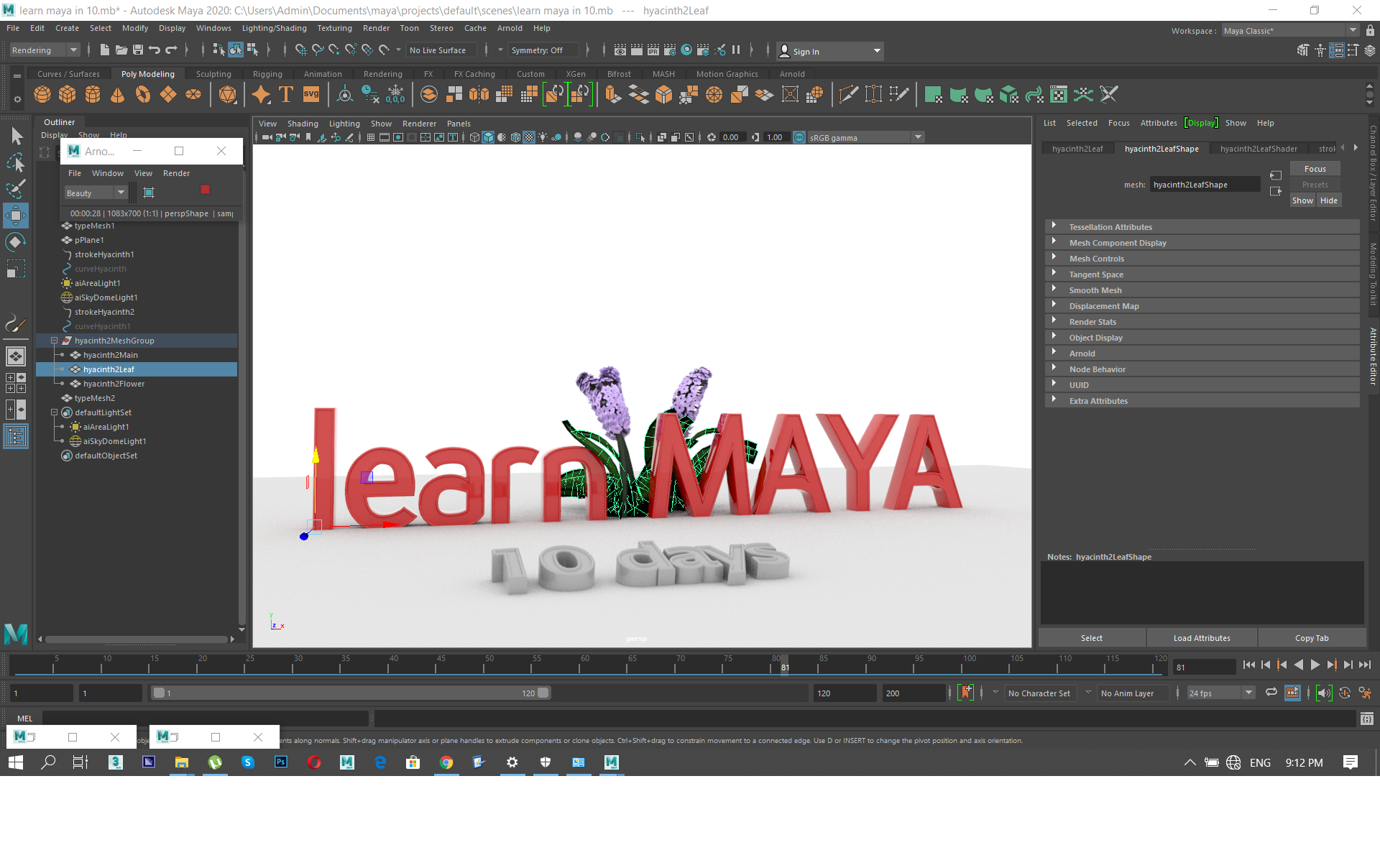This screenshot has width=1380, height=868.
Task: Toggle the Show Modeling Toolkit status icon
Action: click(x=1303, y=50)
